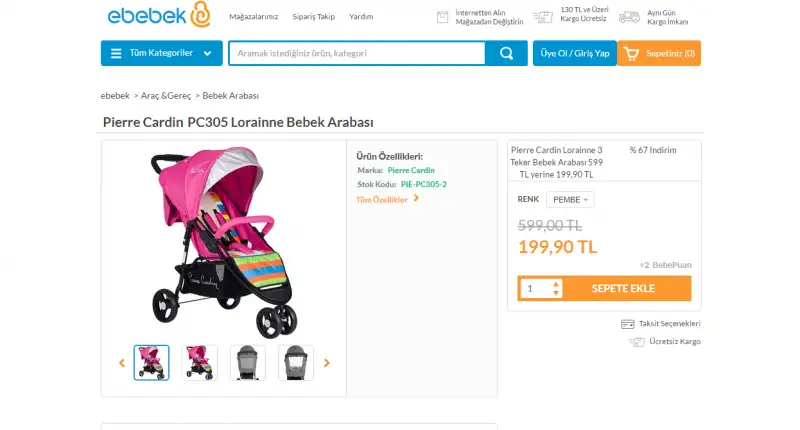Increase quantity with the up arrow

(556, 283)
